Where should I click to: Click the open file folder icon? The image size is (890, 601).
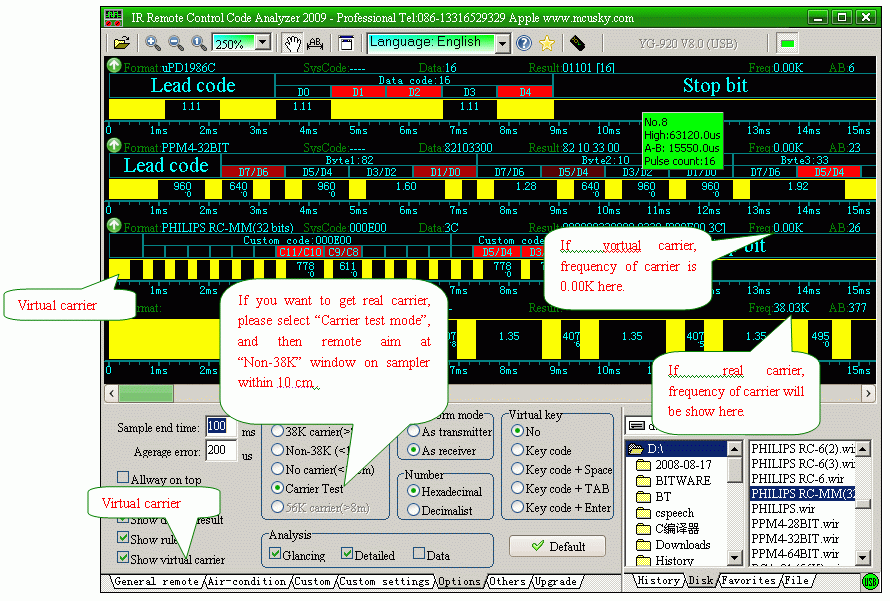121,43
